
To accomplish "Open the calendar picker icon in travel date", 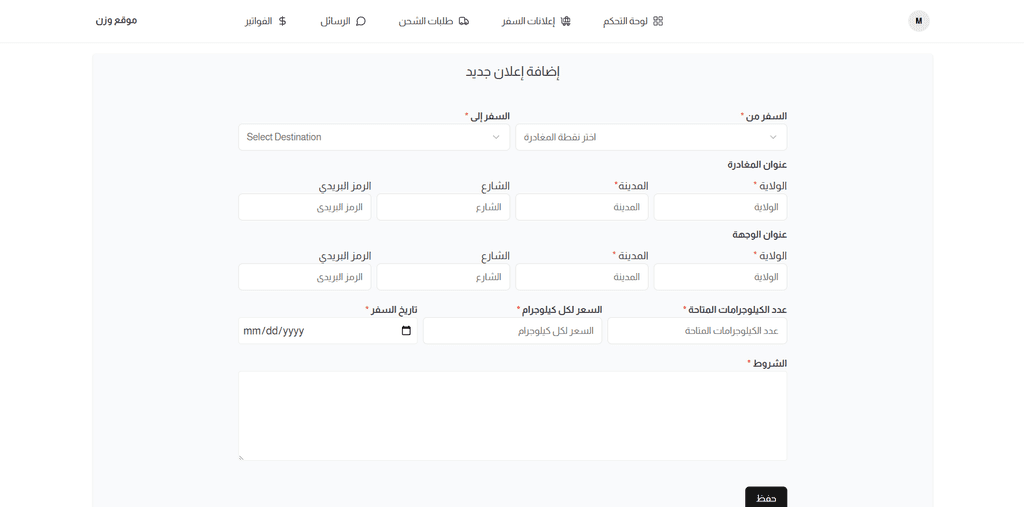I will 406,331.
